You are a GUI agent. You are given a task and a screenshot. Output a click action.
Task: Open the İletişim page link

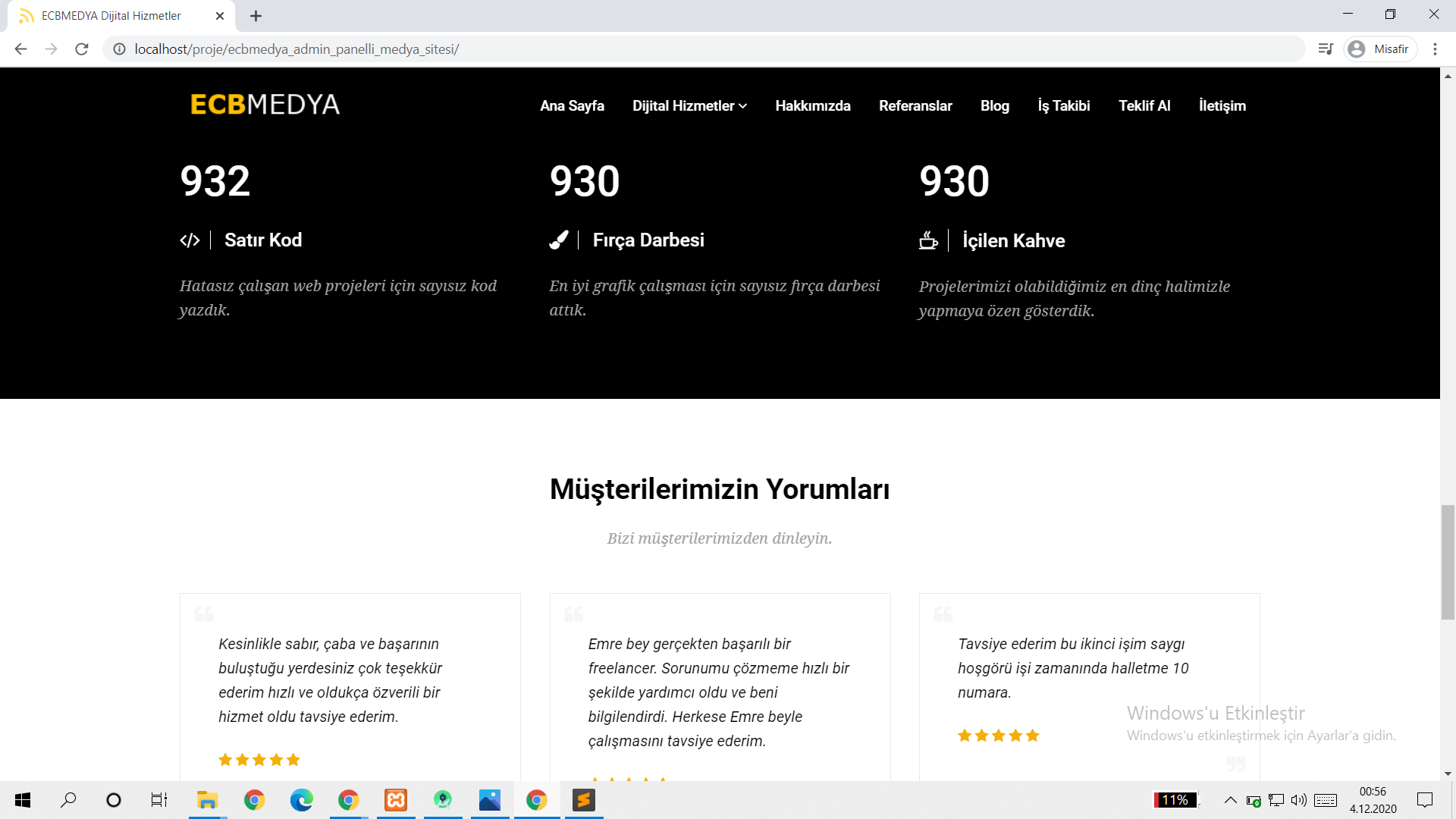click(1222, 106)
